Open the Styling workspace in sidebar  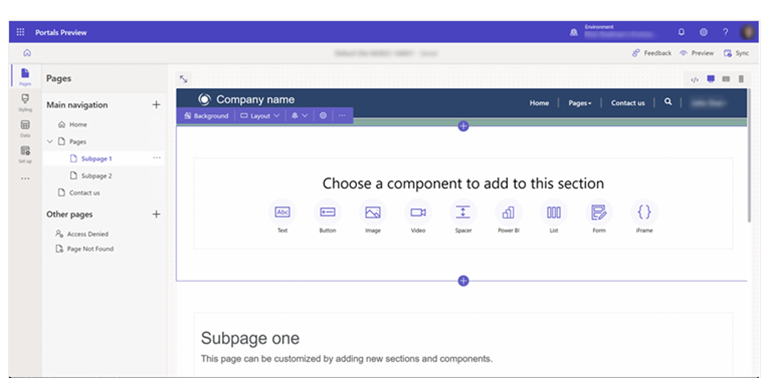click(x=25, y=102)
